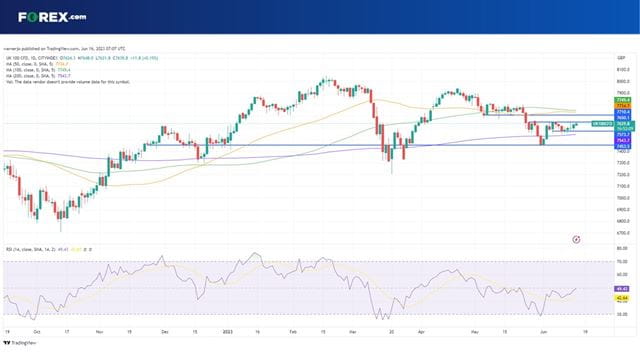Click the 70.00 RSI axis label
This screenshot has height=360, width=640.
[622, 261]
